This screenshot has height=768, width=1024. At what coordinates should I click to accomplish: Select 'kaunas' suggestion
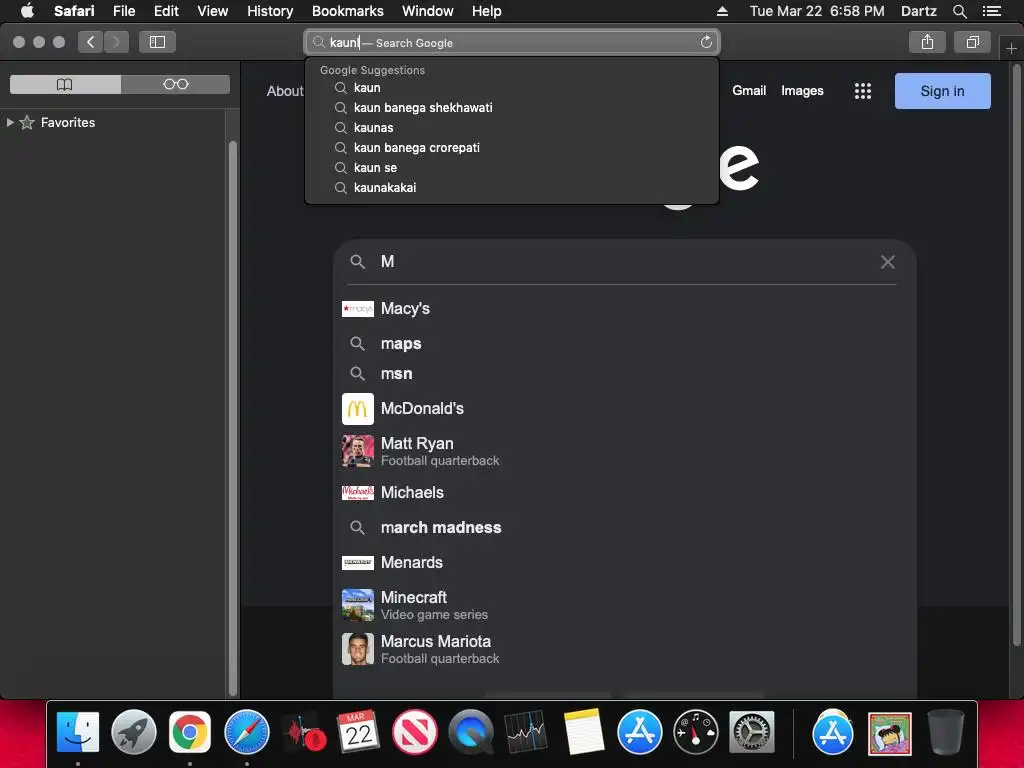pos(512,127)
